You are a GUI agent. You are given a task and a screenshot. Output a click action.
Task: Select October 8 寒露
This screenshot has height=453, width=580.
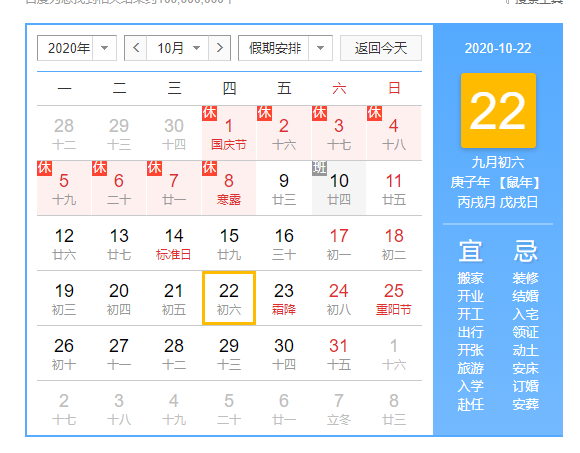pos(229,188)
